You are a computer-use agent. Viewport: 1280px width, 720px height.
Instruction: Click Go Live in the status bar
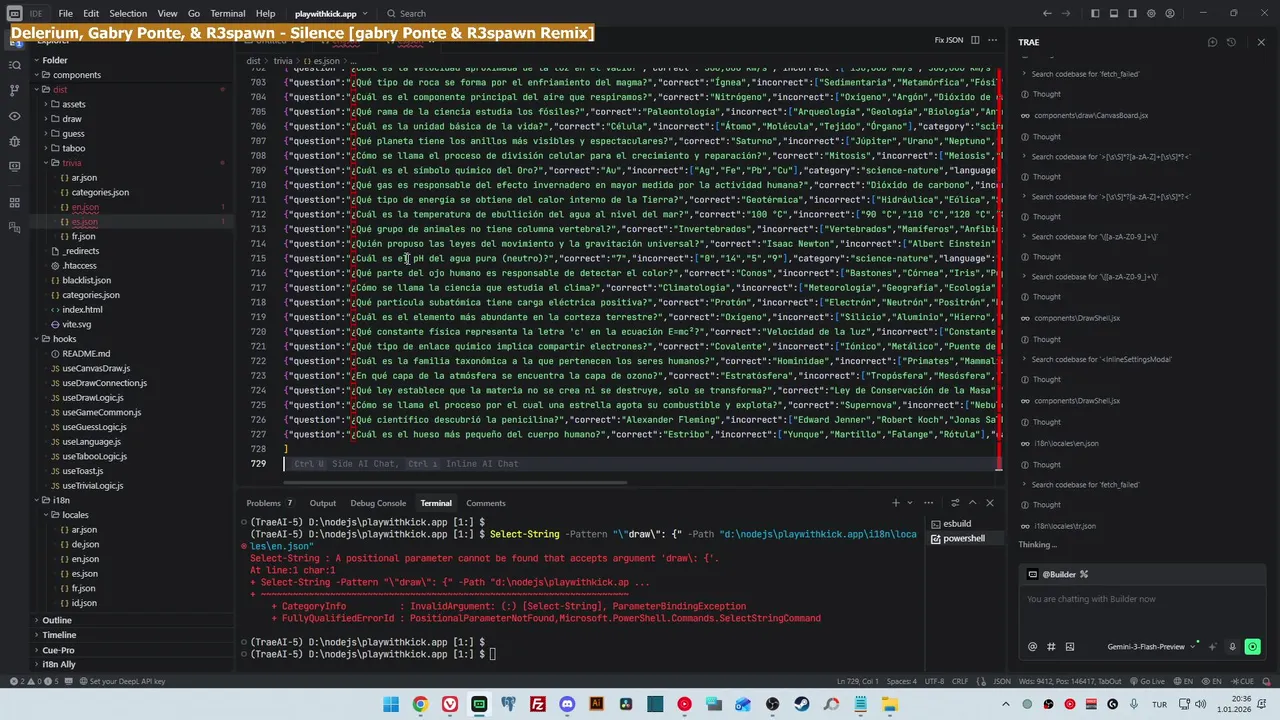click(x=1147, y=681)
